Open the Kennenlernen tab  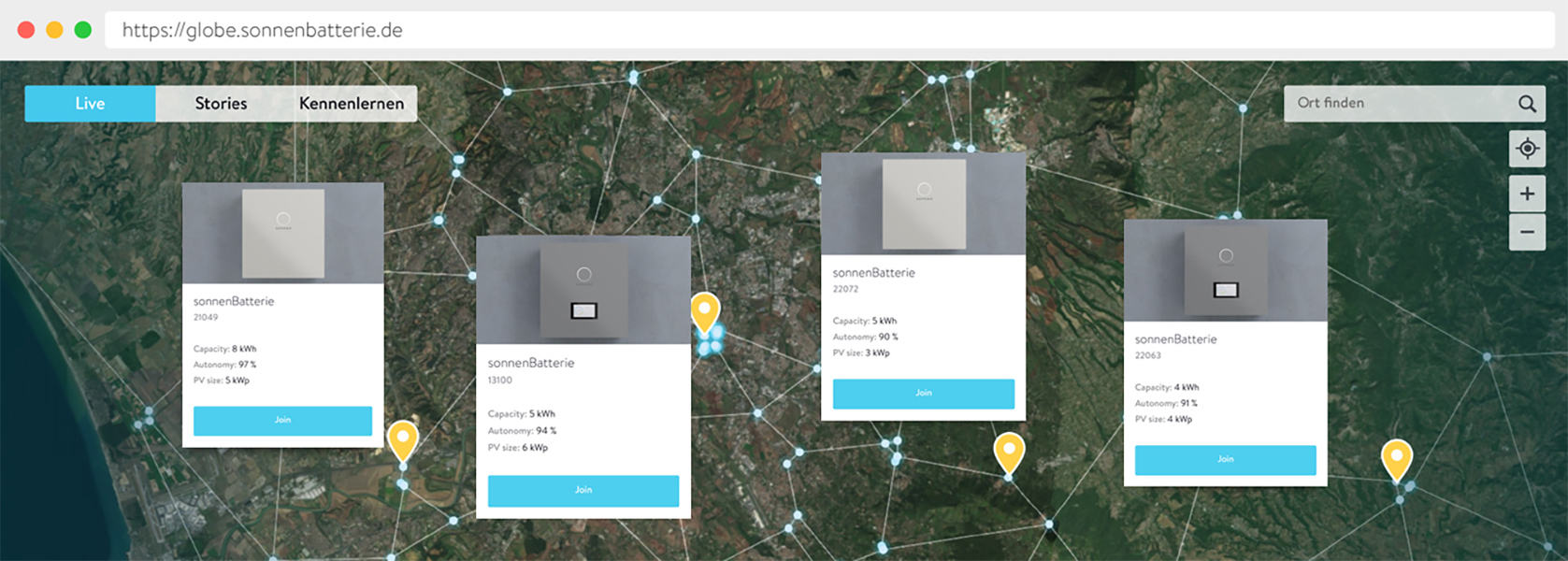(352, 104)
